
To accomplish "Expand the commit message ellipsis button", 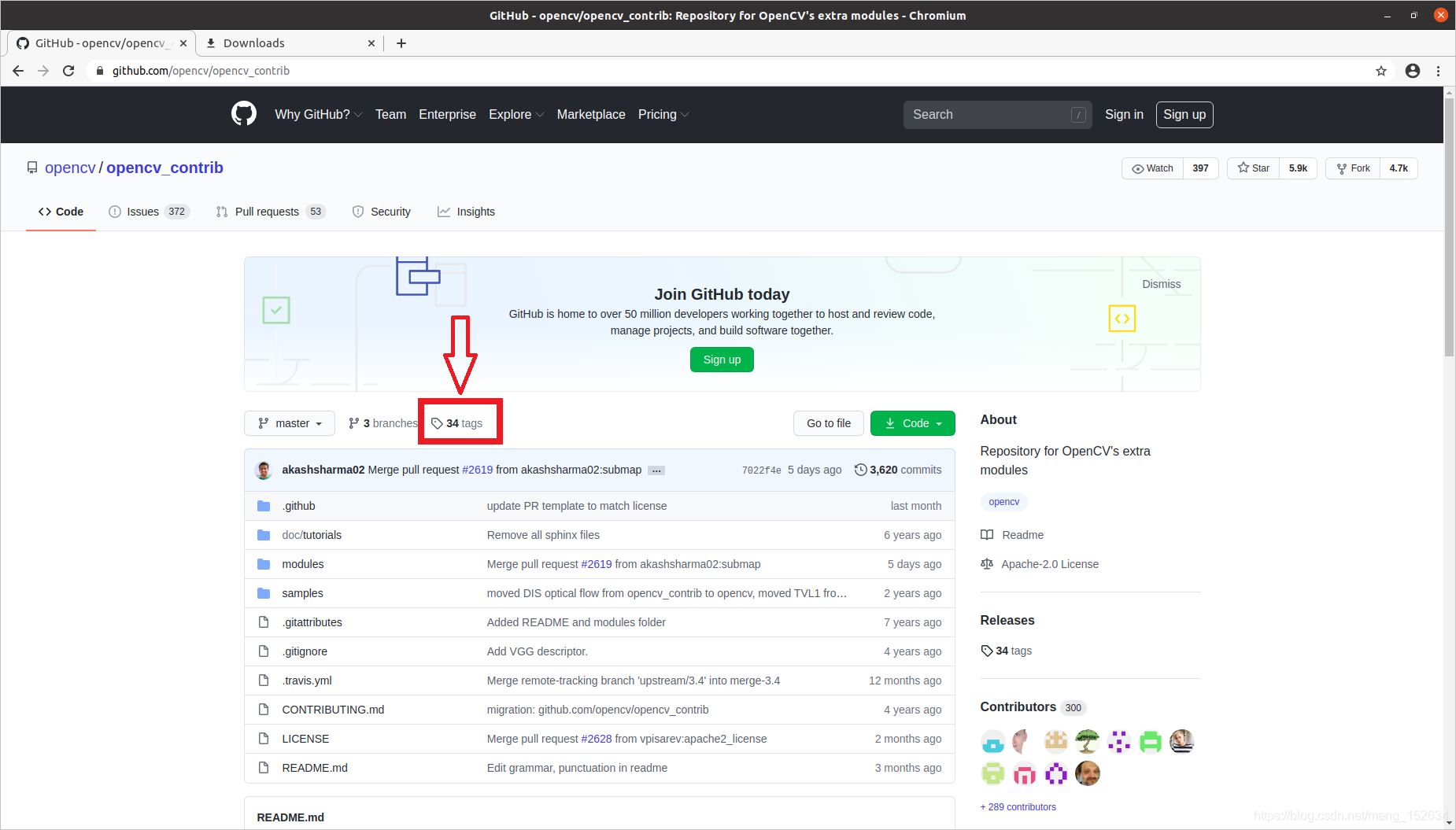I will pyautogui.click(x=656, y=470).
